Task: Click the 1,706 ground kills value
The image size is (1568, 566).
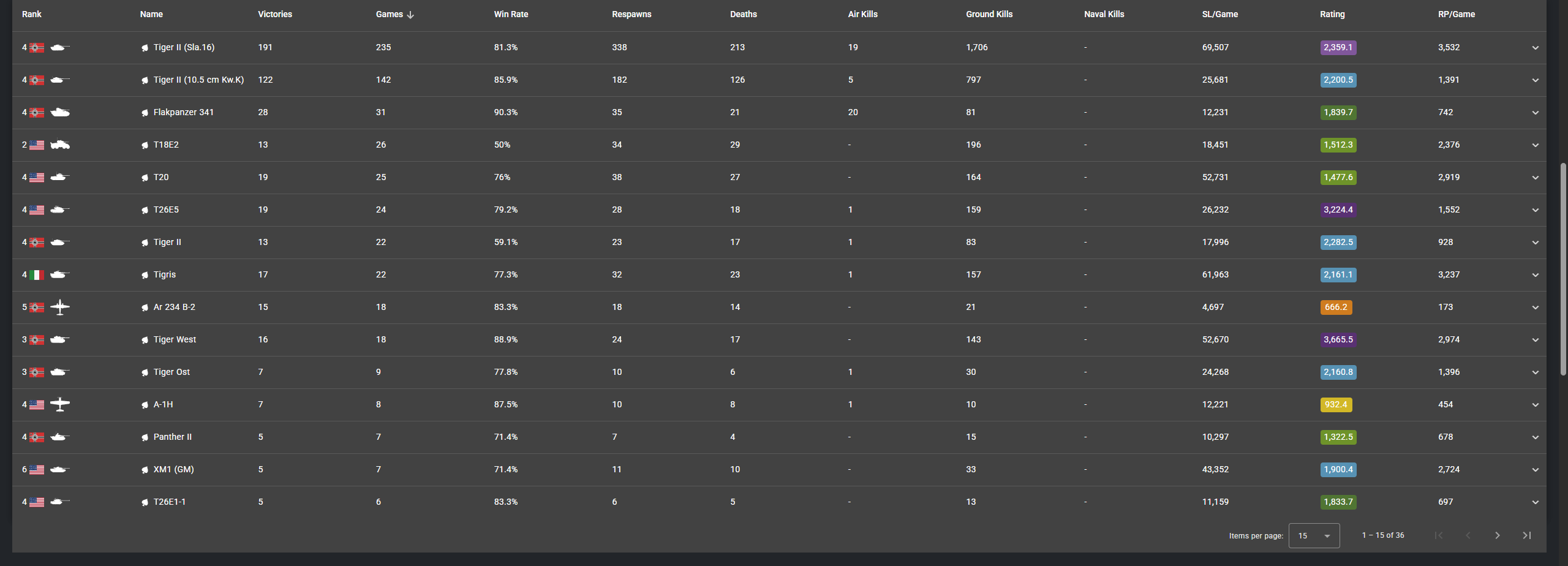Action: point(977,47)
